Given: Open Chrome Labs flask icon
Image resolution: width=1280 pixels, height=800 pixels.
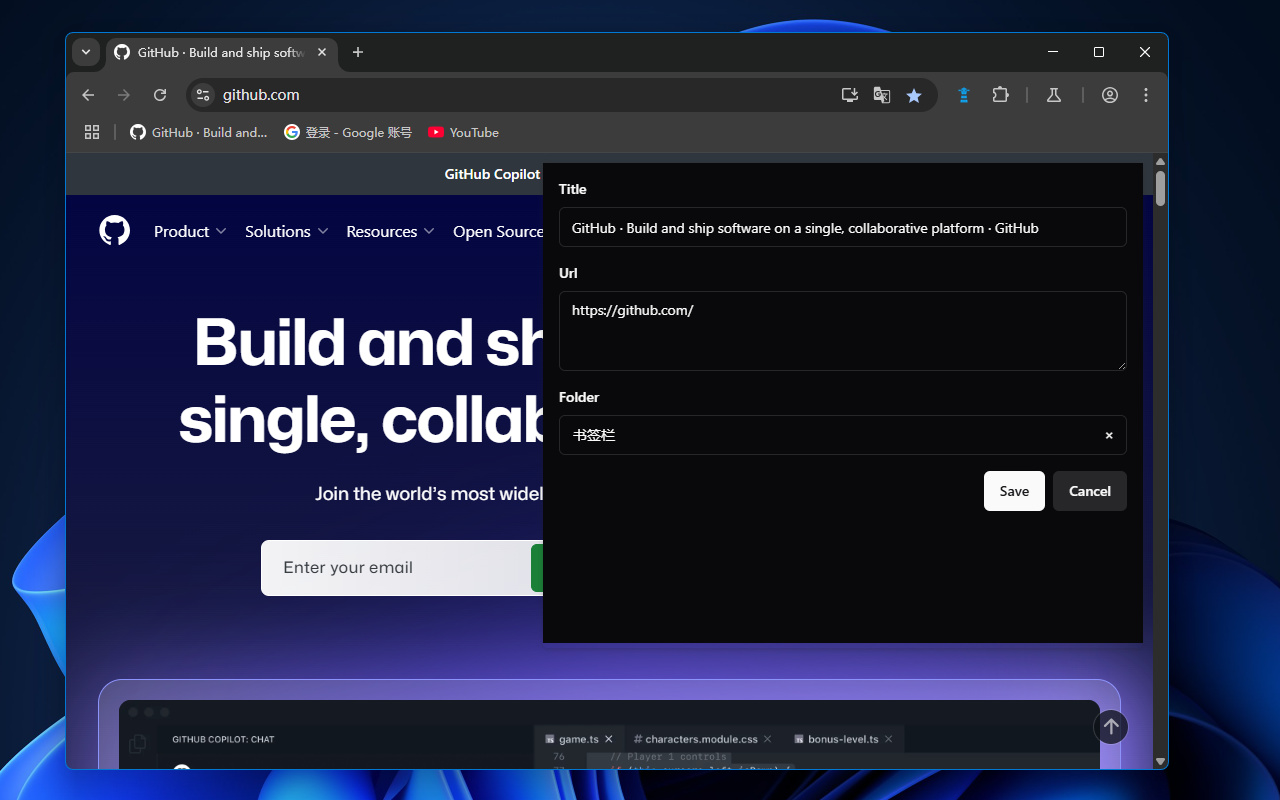Looking at the screenshot, I should 1053,95.
